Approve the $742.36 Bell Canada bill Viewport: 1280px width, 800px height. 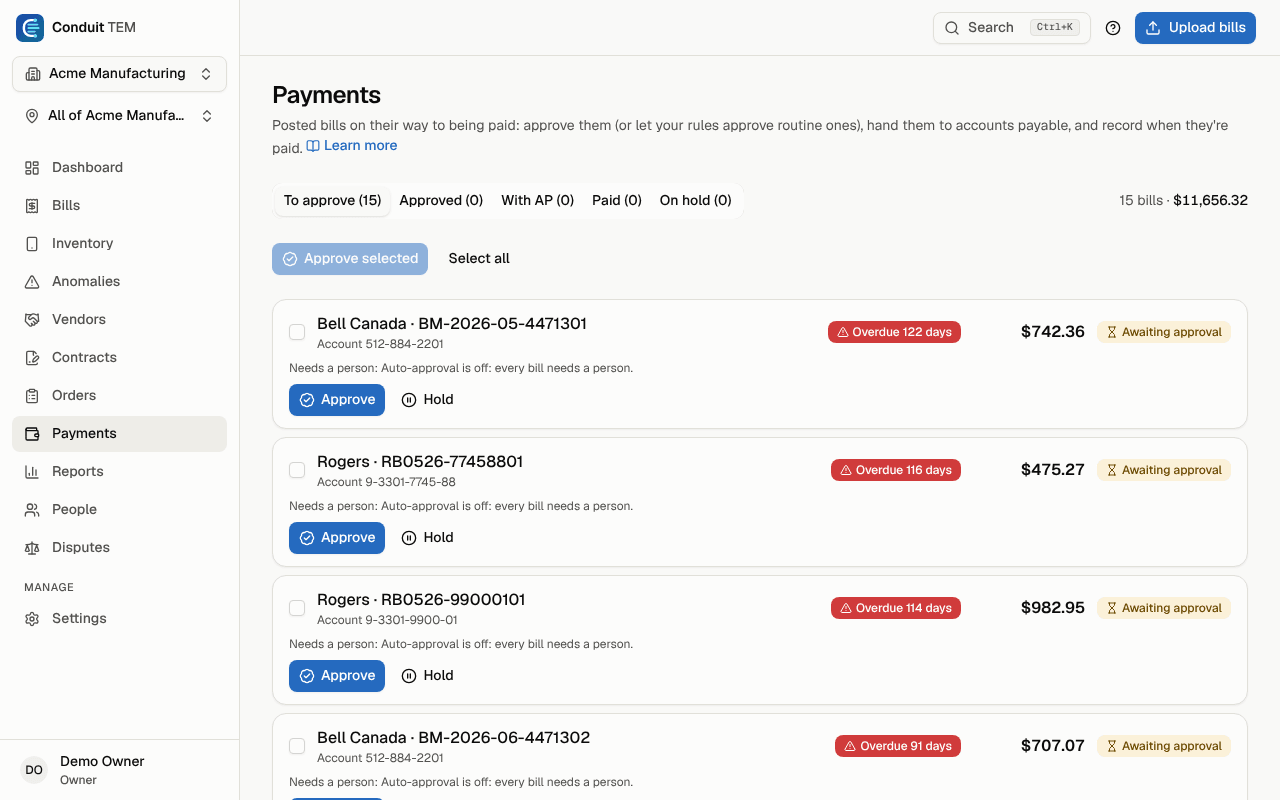coord(337,400)
